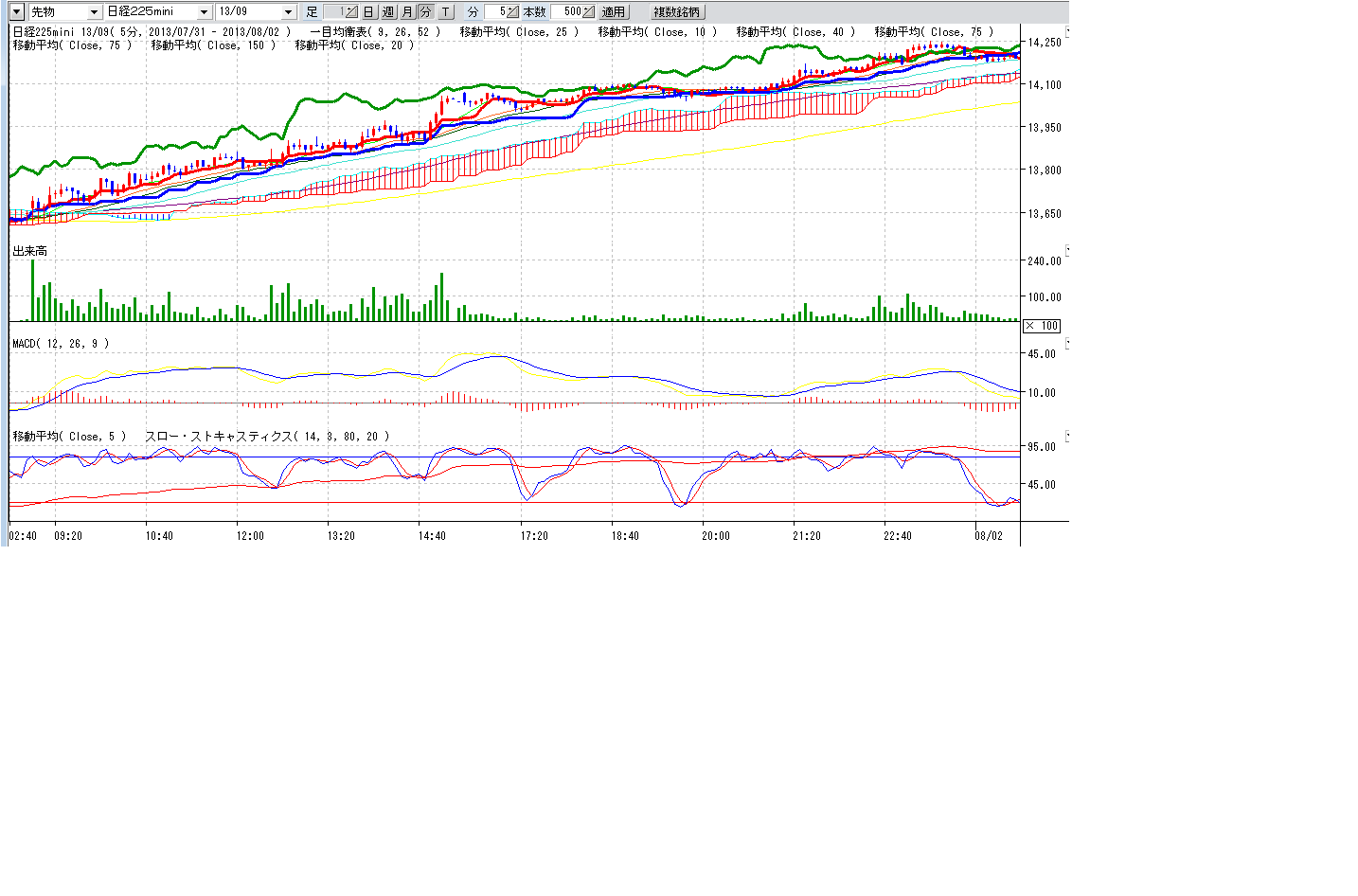Click the ×100 volume scale box
The height and width of the screenshot is (896, 1358).
(x=1042, y=326)
